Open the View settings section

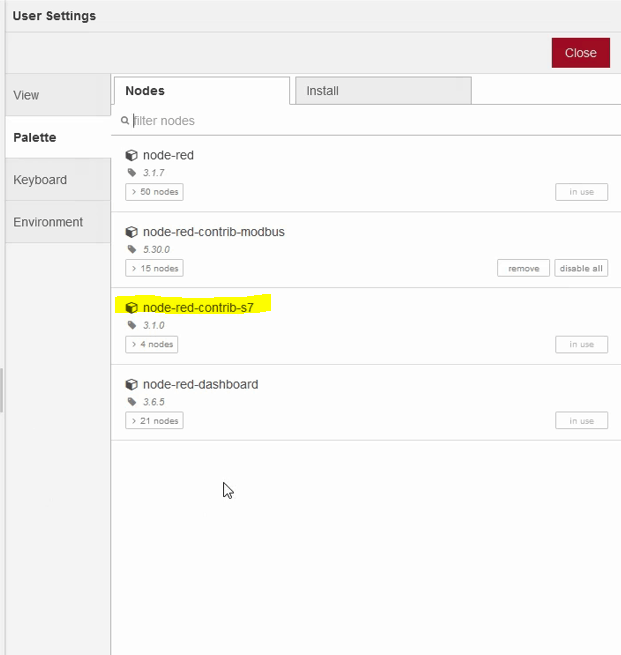57,95
